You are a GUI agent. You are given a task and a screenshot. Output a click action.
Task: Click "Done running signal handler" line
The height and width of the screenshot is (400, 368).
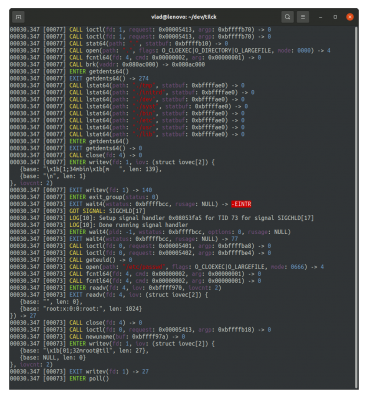pyautogui.click(x=99, y=225)
